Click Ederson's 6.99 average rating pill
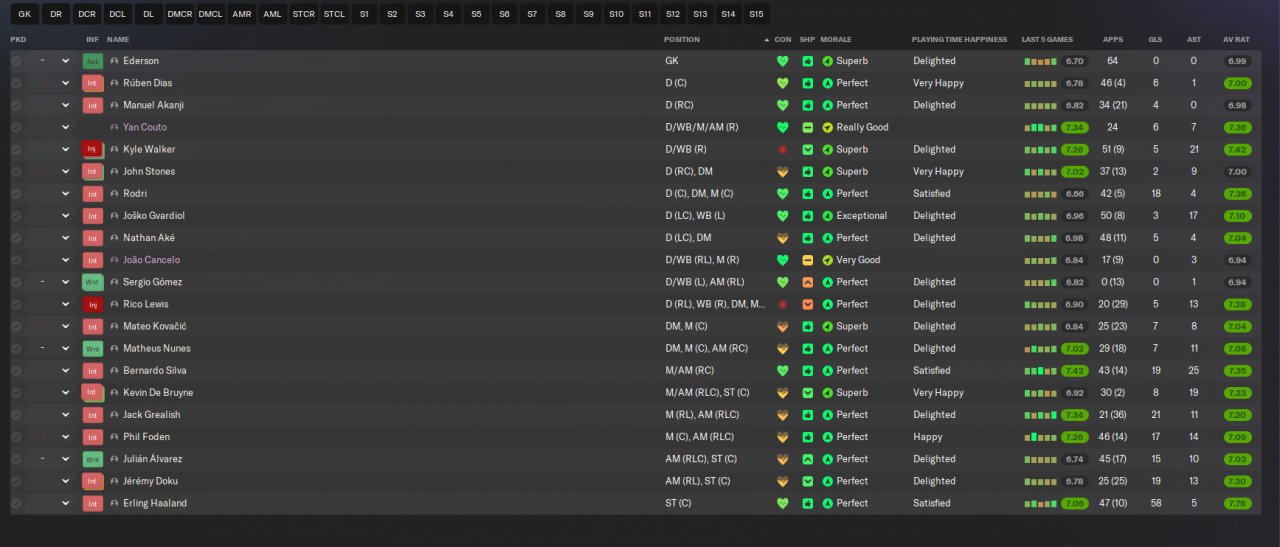 pos(1237,61)
